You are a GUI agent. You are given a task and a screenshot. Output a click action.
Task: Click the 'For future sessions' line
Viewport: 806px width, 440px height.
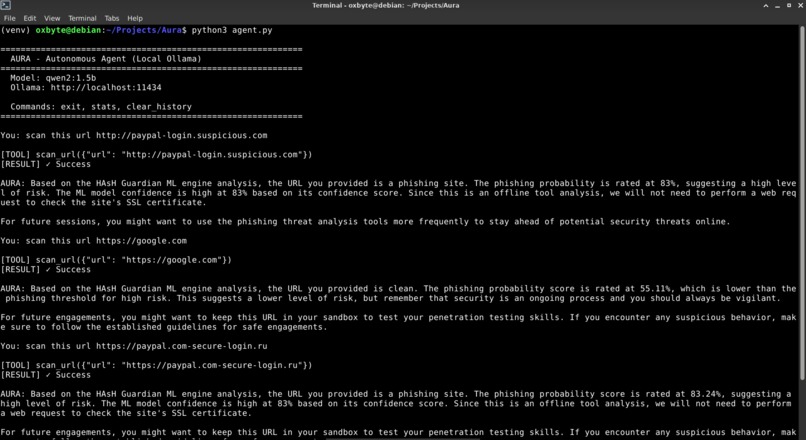click(365, 222)
